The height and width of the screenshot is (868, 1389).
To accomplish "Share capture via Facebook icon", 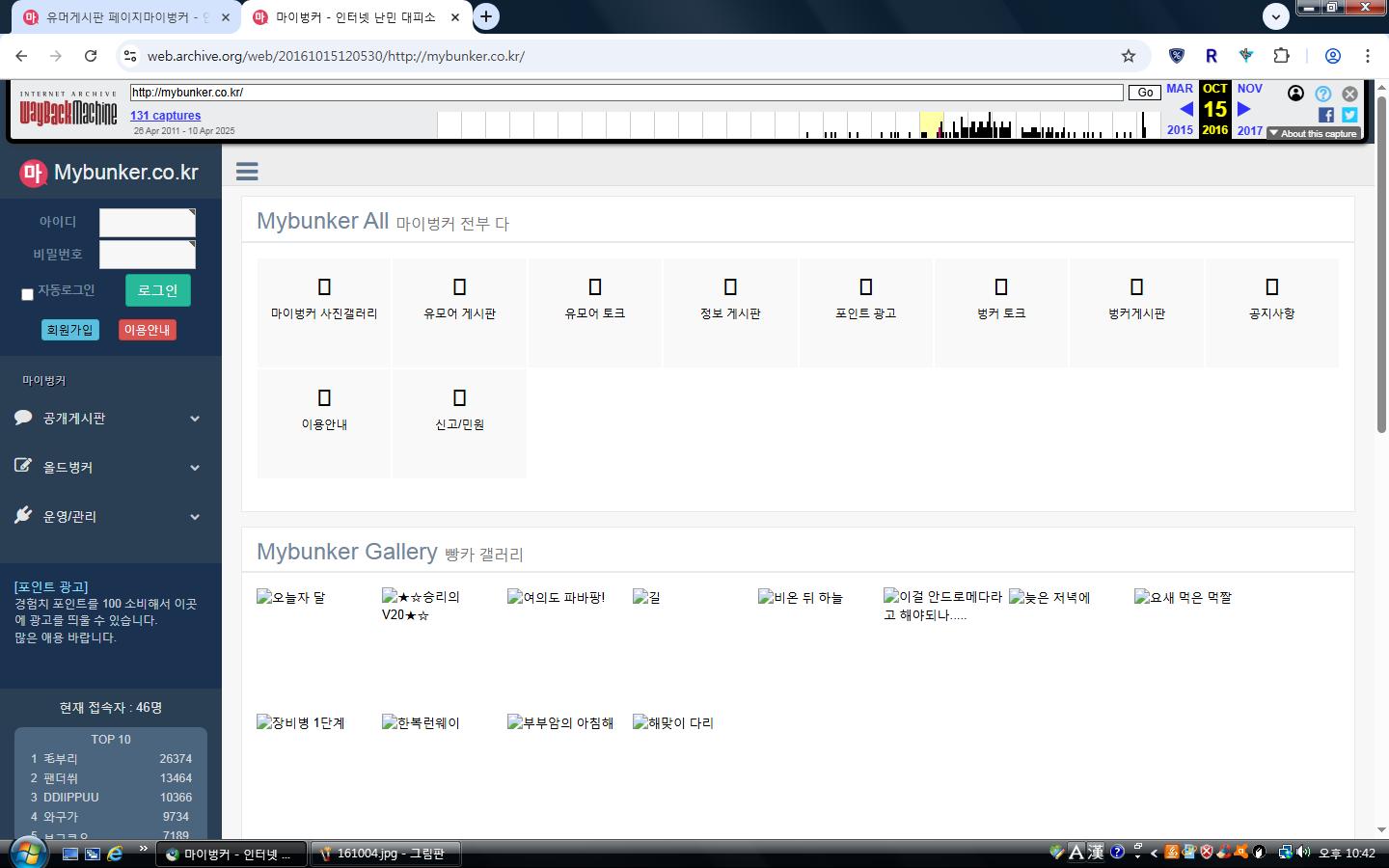I will (x=1325, y=115).
